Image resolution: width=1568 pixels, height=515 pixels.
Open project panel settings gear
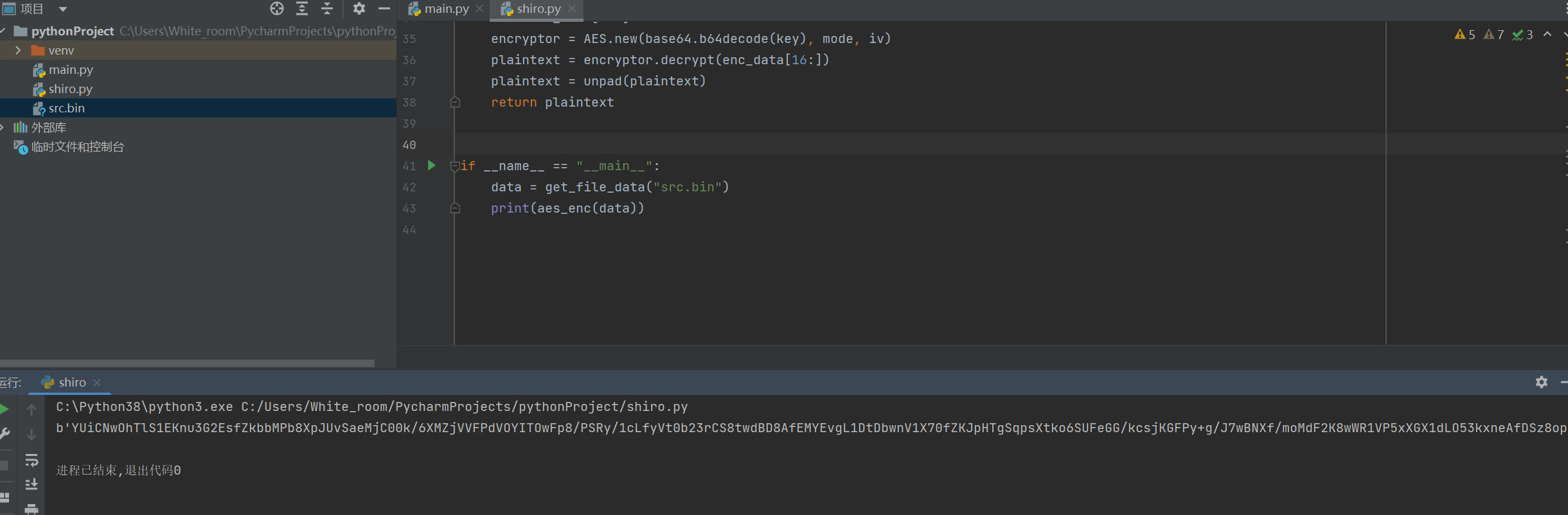point(359,8)
